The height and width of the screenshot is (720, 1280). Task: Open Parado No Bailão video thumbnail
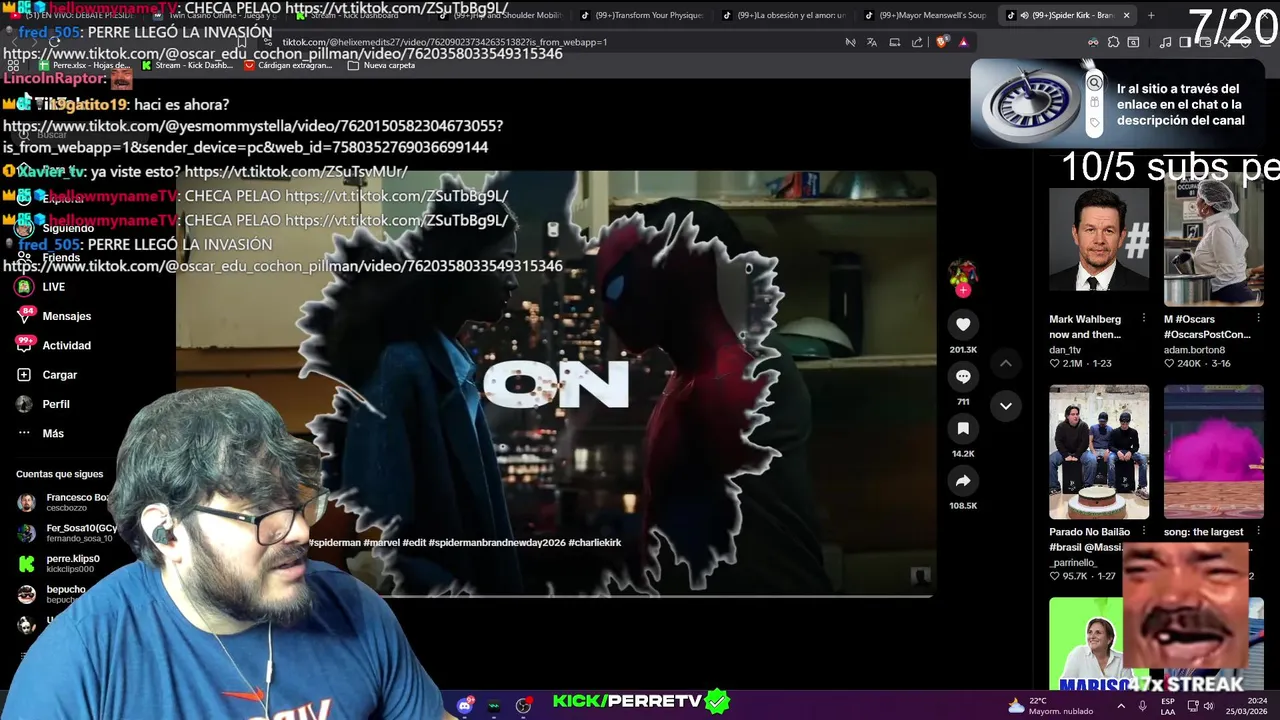[1099, 452]
